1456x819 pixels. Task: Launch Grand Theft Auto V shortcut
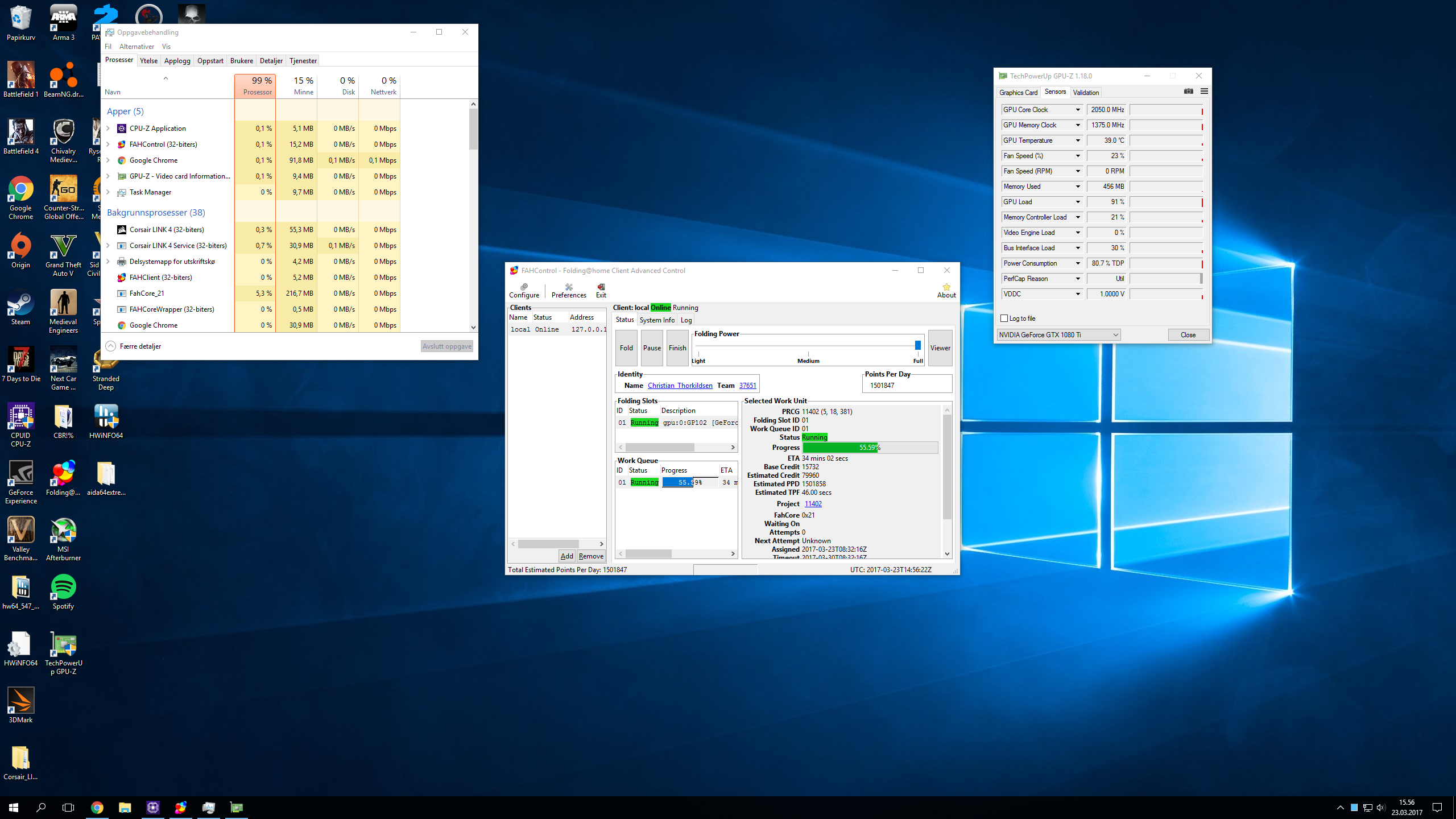[x=63, y=254]
